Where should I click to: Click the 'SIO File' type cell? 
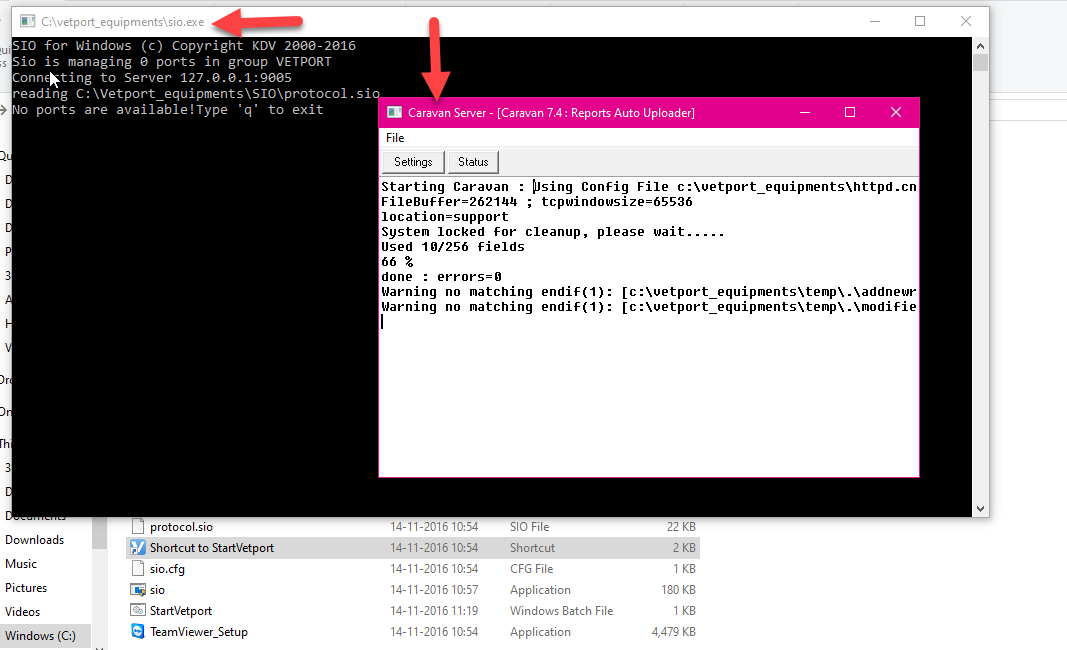529,527
